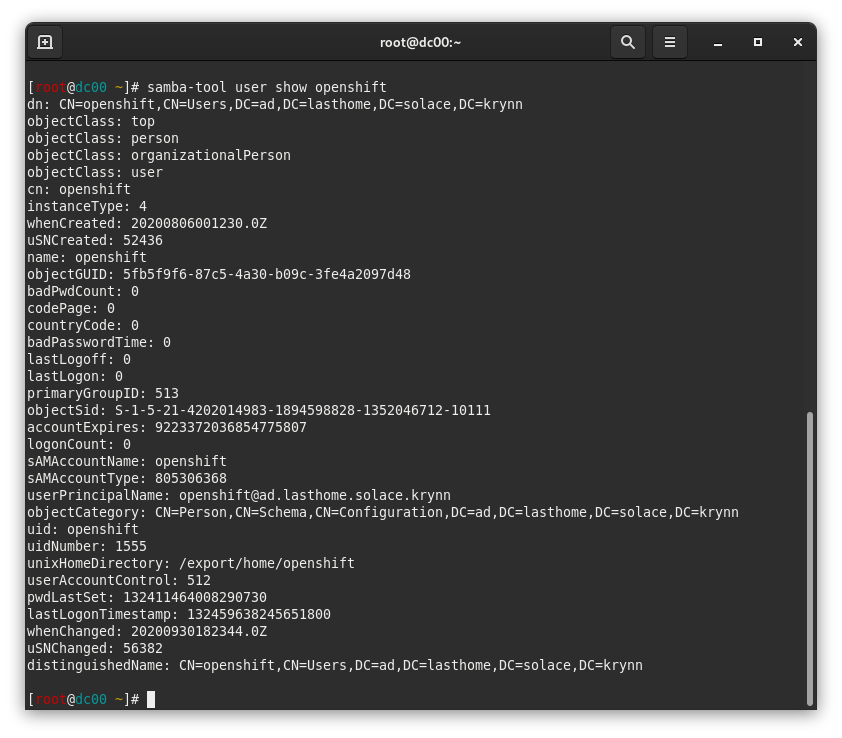842x738 pixels.
Task: Click the uidNumber 1555 line
Action: (x=86, y=546)
